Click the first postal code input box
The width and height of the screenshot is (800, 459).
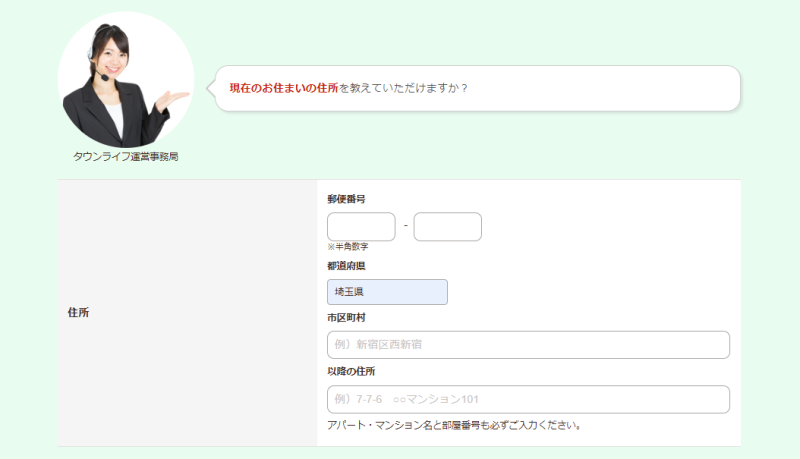[x=361, y=226]
